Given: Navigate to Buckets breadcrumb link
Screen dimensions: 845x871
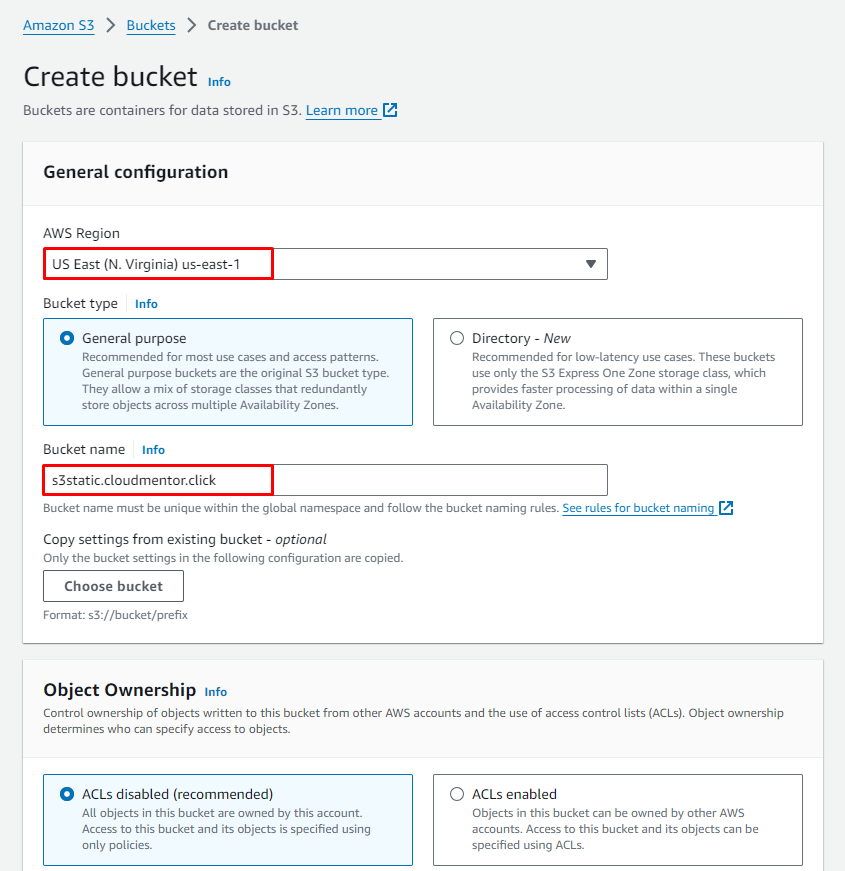Looking at the screenshot, I should 151,25.
